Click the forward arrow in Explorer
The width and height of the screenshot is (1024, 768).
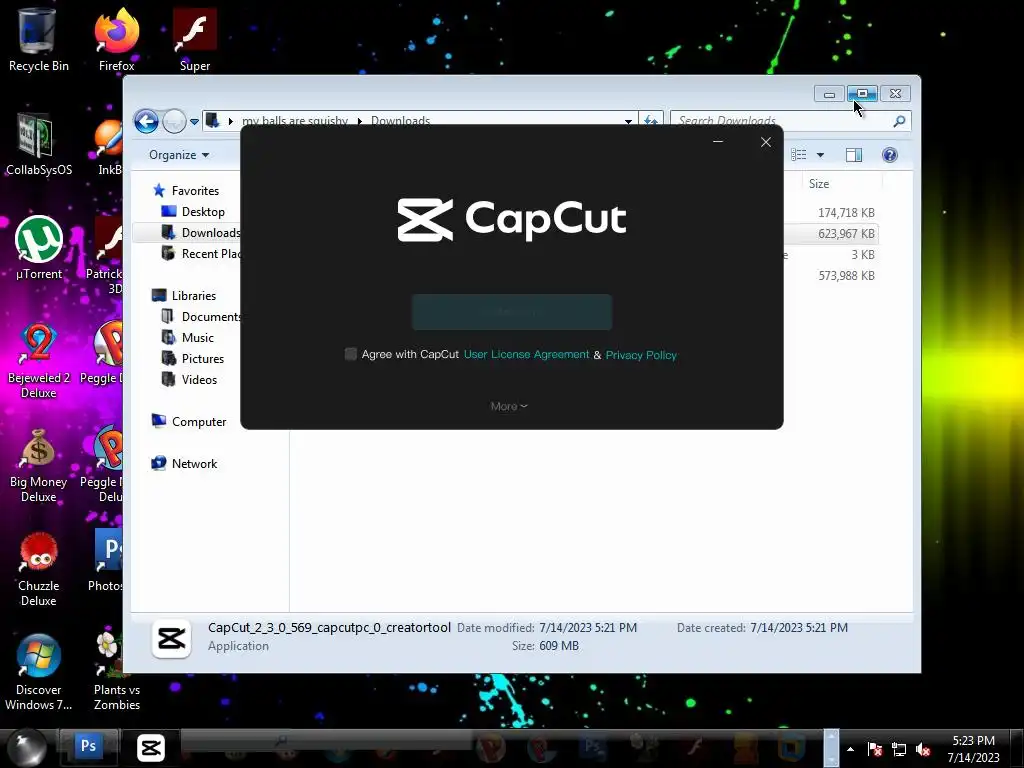tap(174, 121)
